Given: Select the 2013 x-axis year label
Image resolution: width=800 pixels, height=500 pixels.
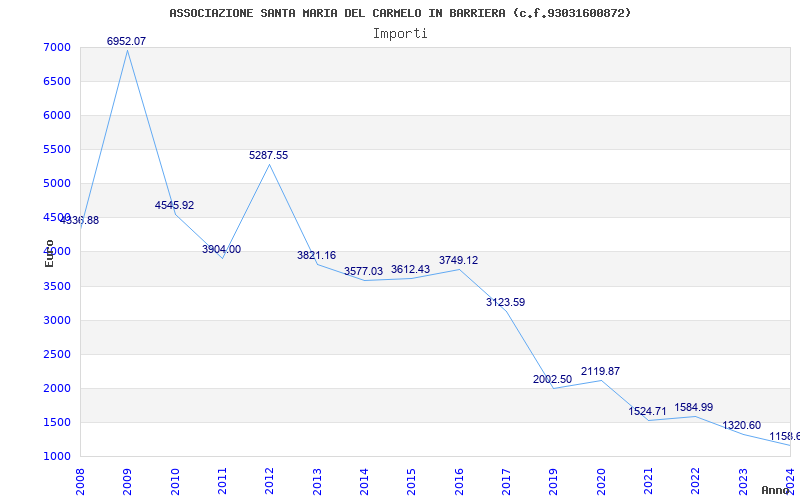Looking at the screenshot, I should coord(317,482).
